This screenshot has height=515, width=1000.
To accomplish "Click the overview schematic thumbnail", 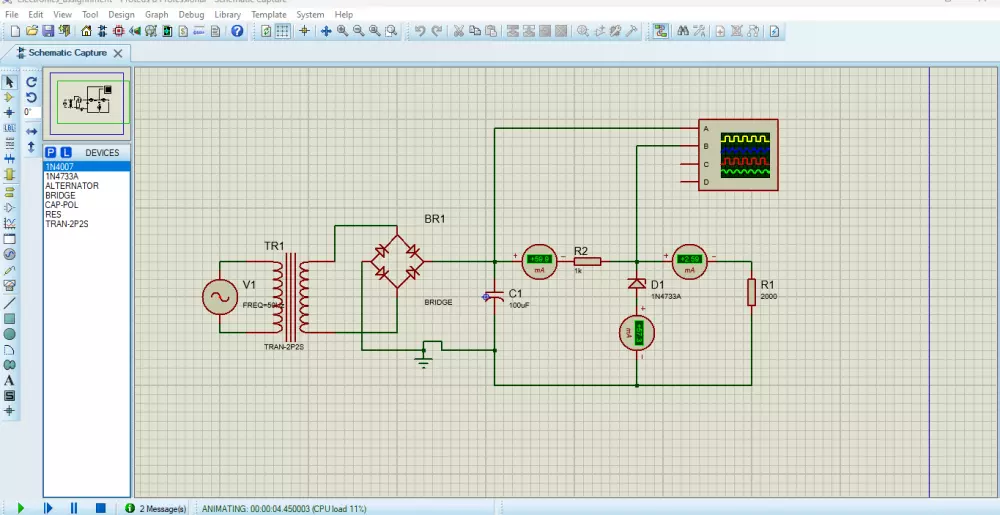I will point(87,101).
